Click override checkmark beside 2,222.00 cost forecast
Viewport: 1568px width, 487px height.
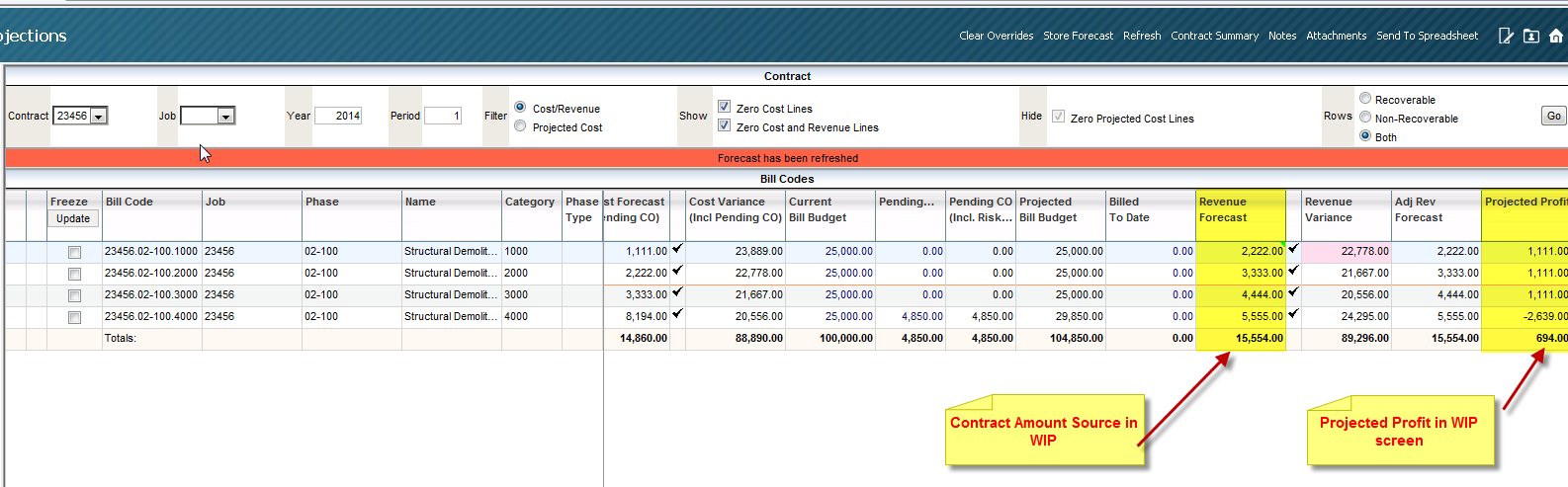677,271
